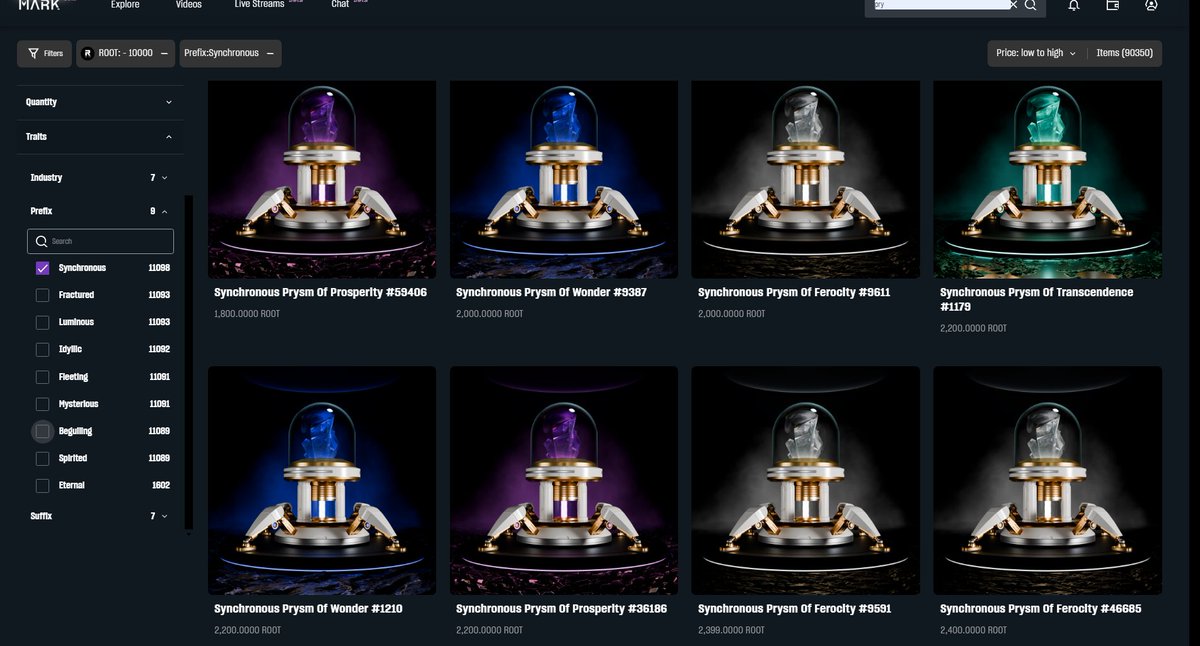Screen dimensions: 1200x646
Task: Click title link Synchronous Prysm Of Prosperity #59406
Action: [x=320, y=293]
